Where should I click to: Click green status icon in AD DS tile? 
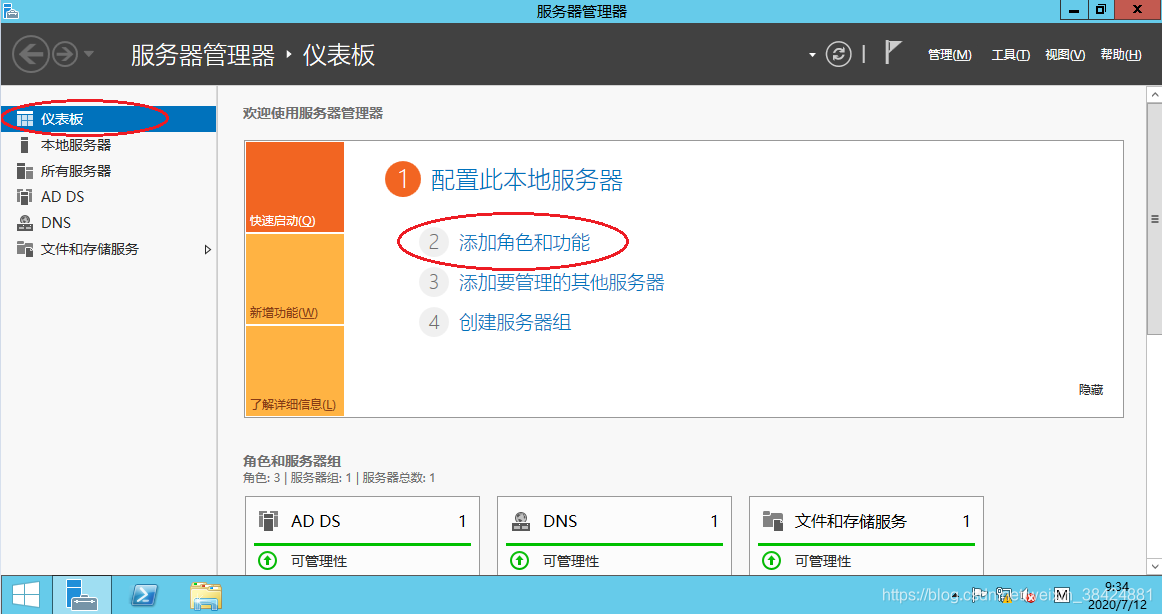[267, 561]
